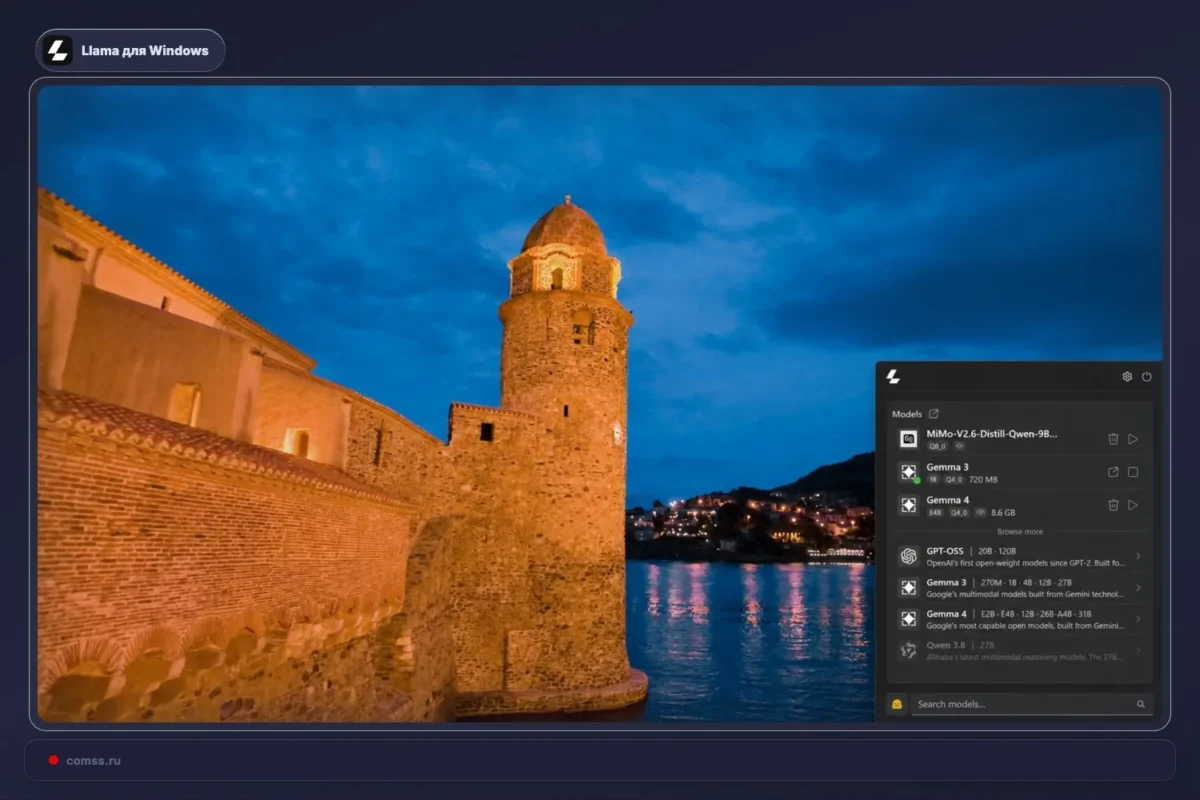The image size is (1200, 800).
Task: Stop the running Gemma 3 model
Action: (x=1133, y=472)
